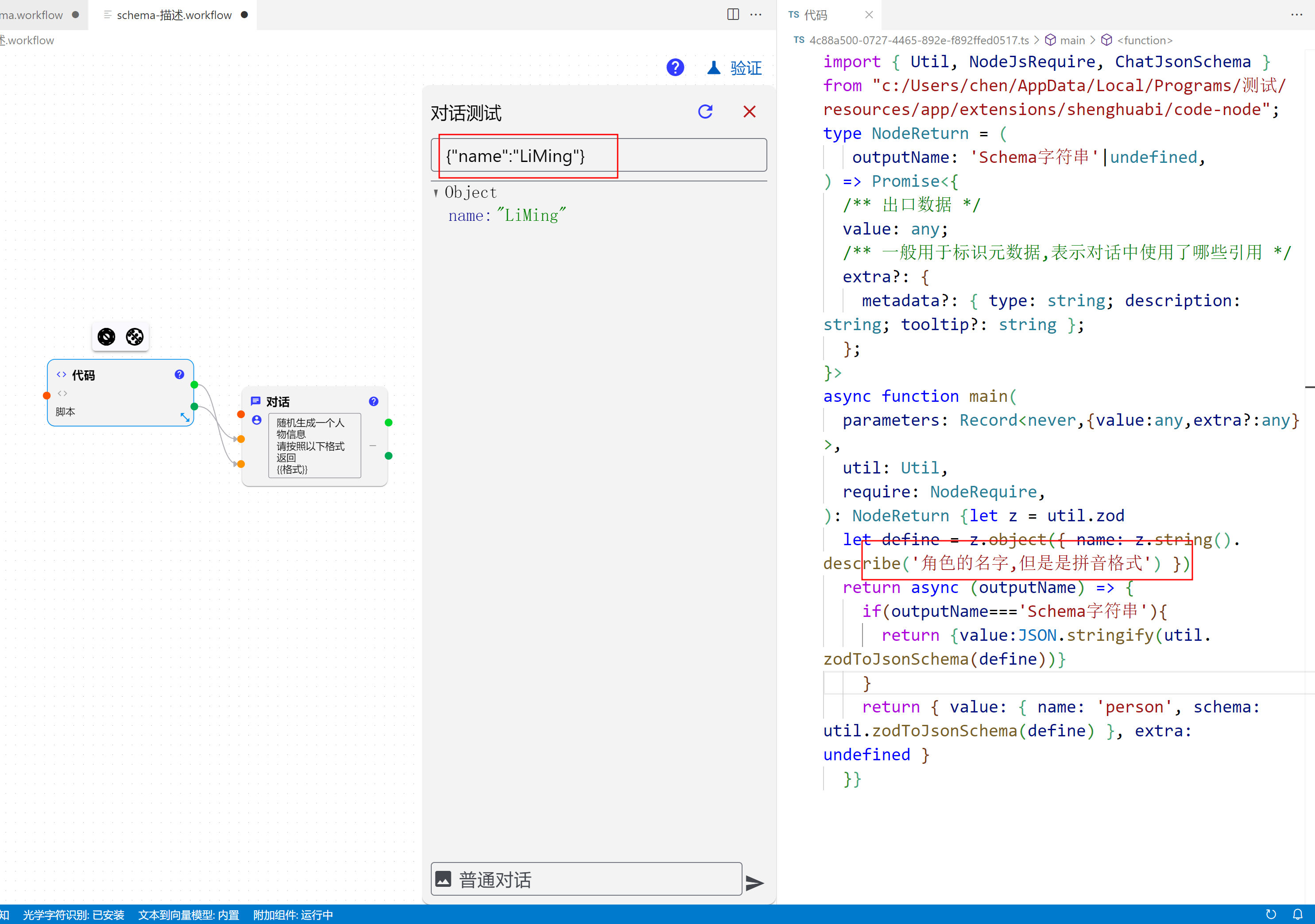
Task: Click the blue help question mark icon
Action: click(x=675, y=68)
